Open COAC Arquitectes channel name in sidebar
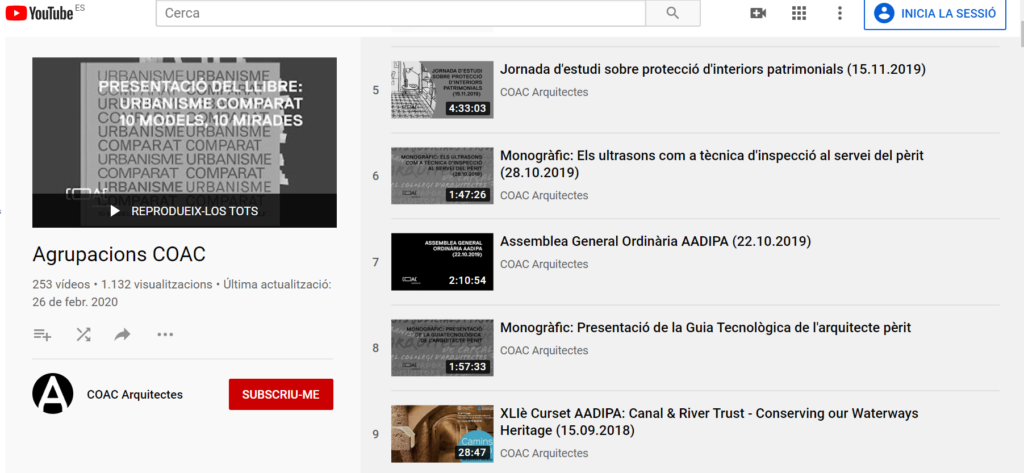Viewport: 1024px width, 473px height. (x=135, y=394)
